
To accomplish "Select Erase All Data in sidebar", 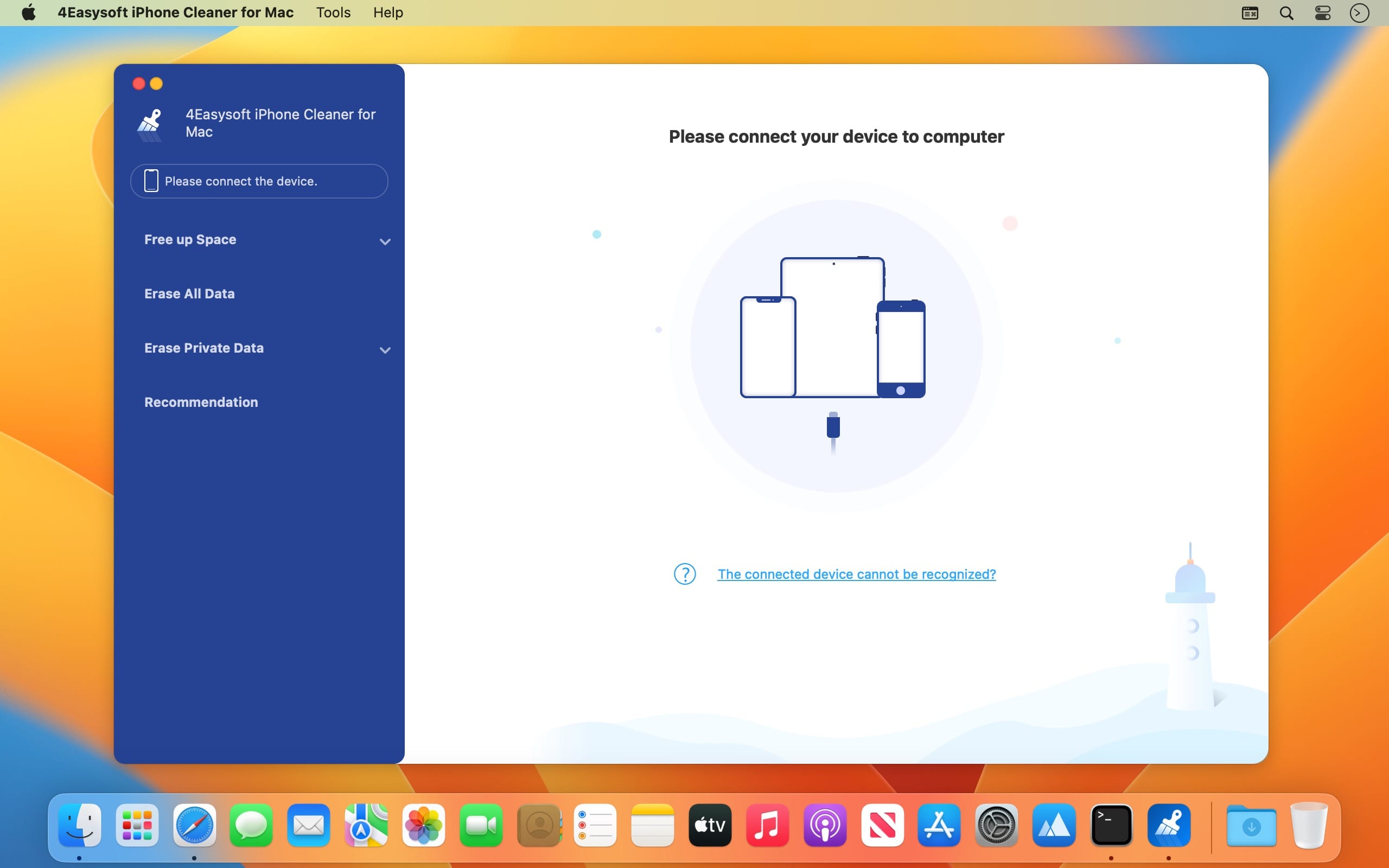I will [x=189, y=294].
